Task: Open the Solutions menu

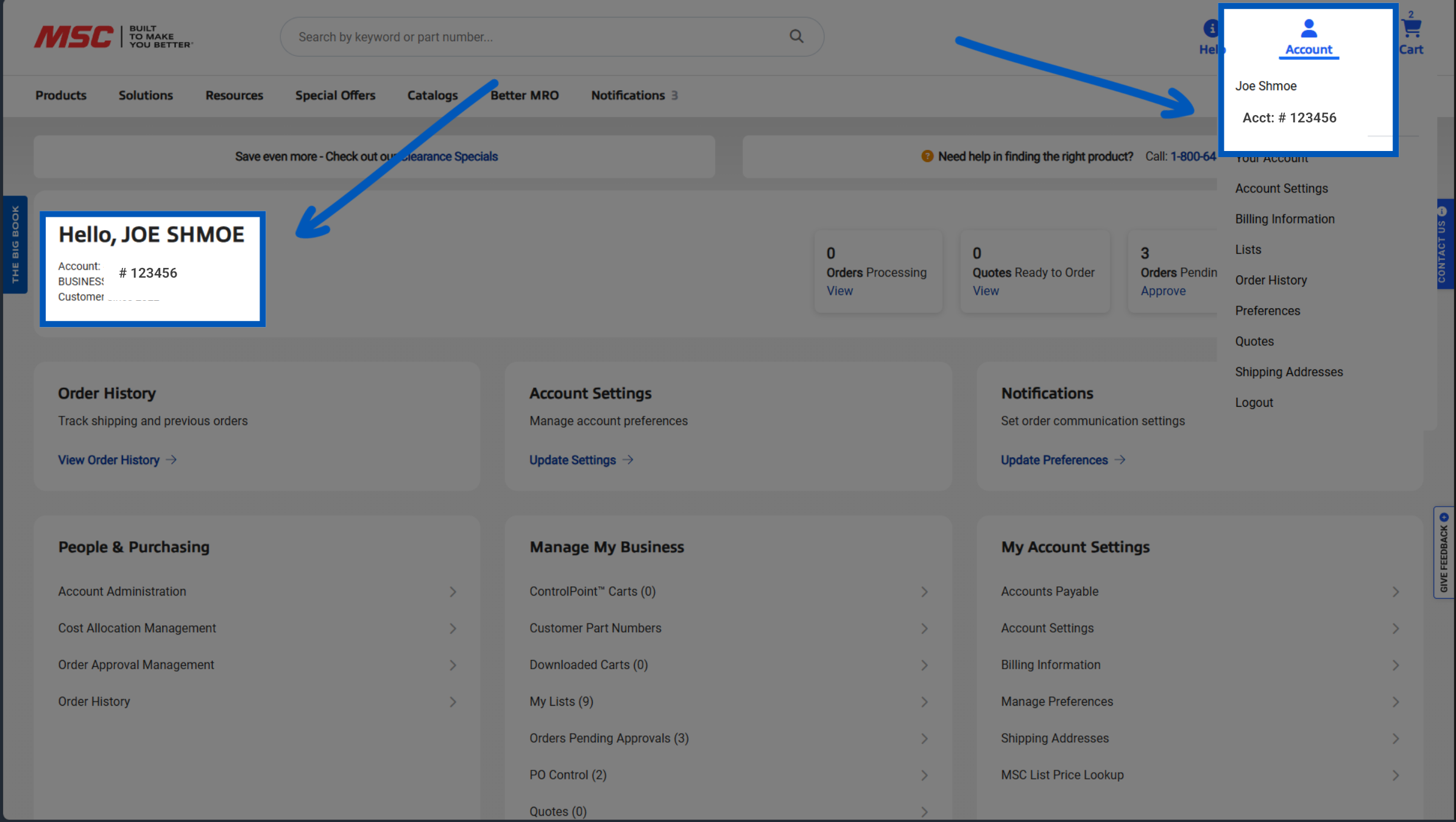Action: (x=146, y=96)
